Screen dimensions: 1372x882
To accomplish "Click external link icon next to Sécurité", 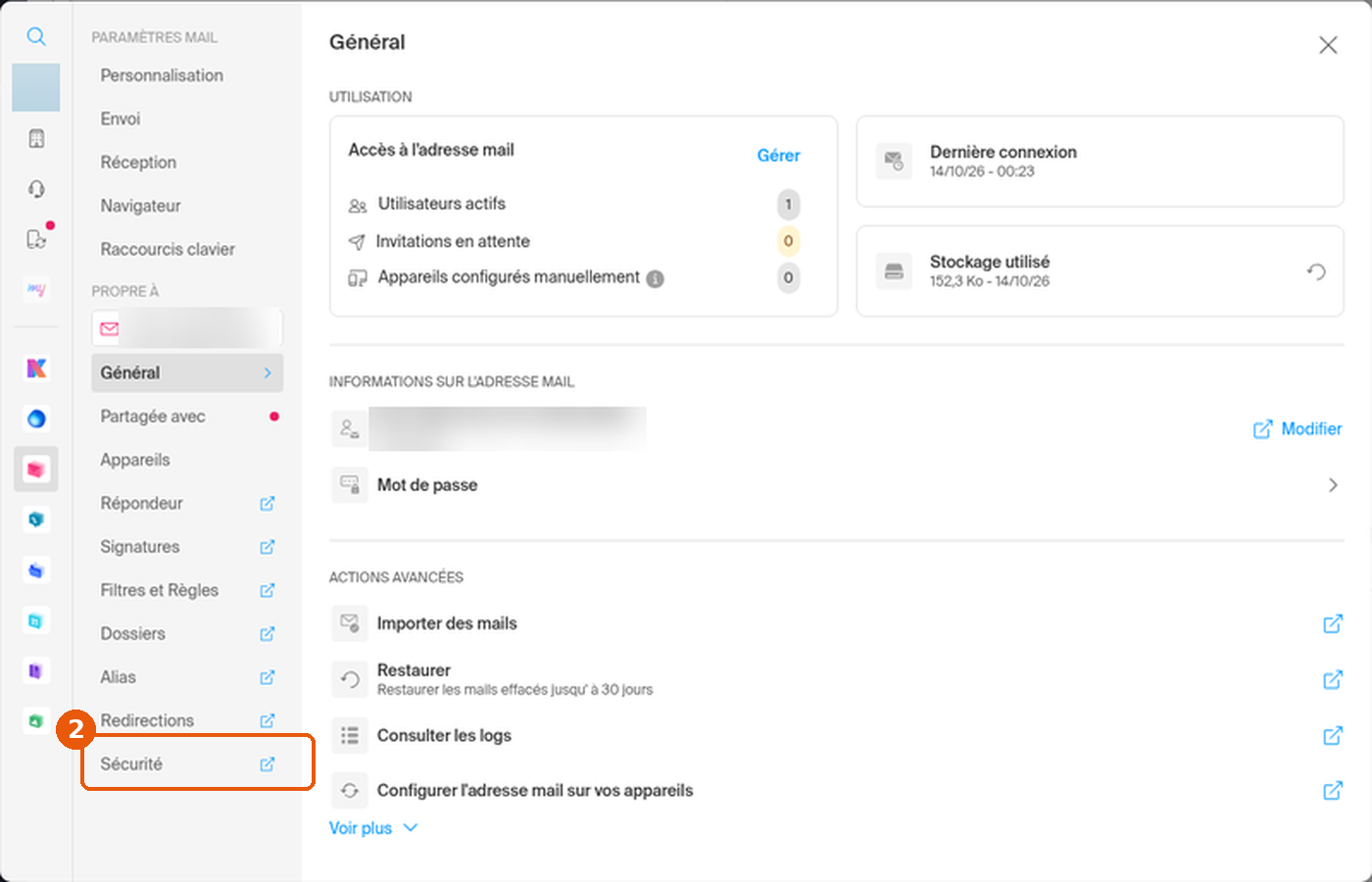I will pyautogui.click(x=268, y=764).
